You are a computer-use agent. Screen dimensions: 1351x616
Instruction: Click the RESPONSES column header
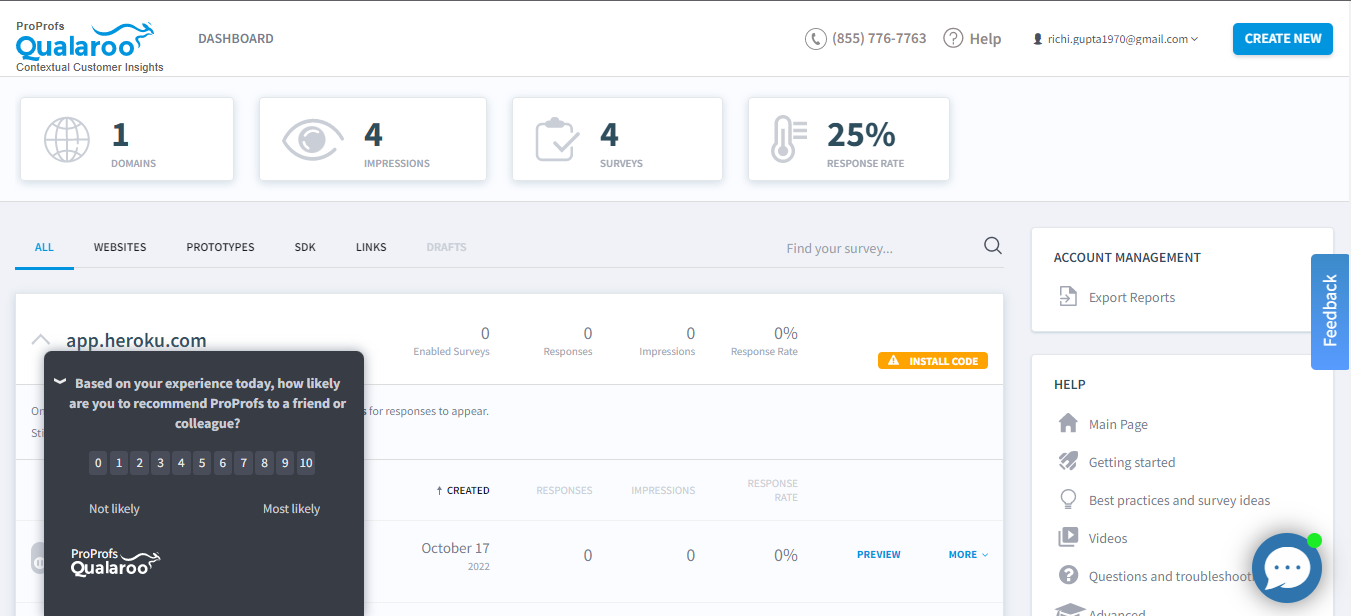564,490
